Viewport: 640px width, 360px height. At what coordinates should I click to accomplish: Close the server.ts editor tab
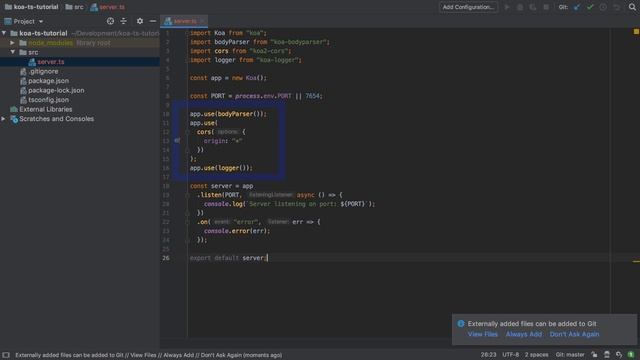[x=202, y=21]
